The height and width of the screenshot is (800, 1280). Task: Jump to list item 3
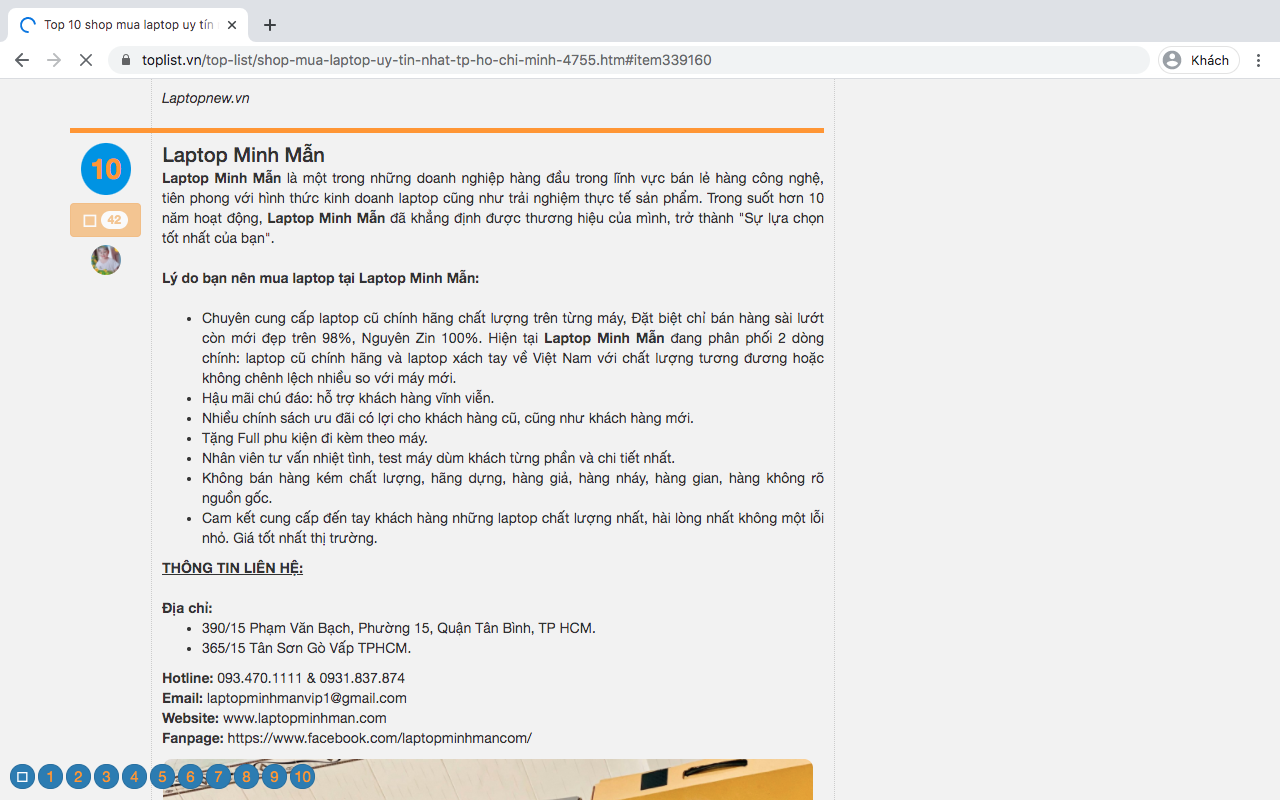[x=106, y=776]
